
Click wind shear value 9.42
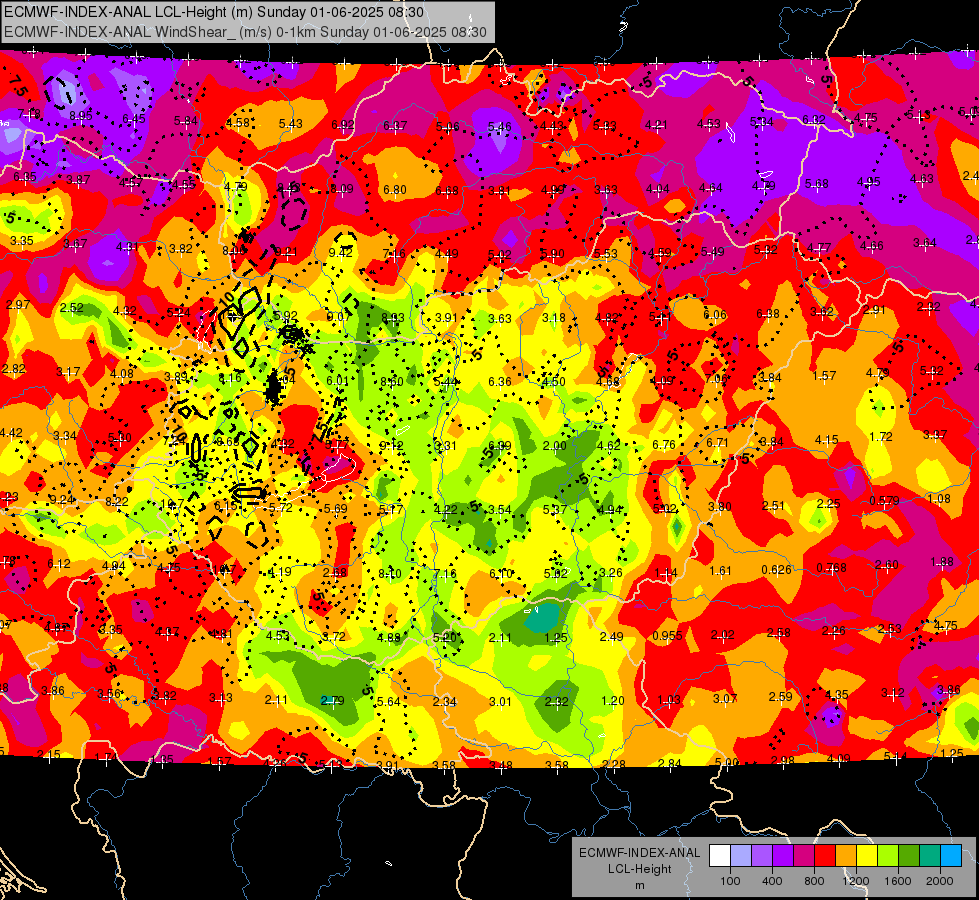[x=340, y=252]
